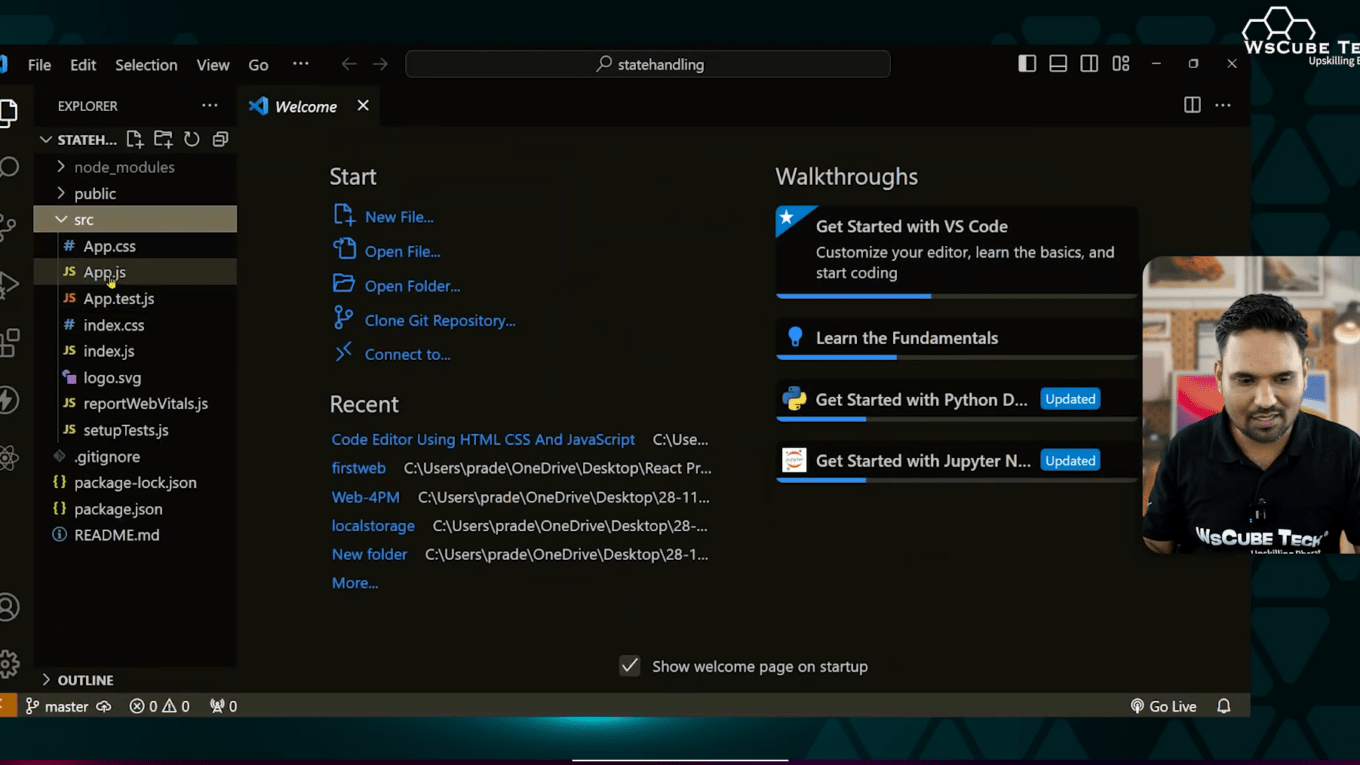Open the Edit menu
This screenshot has height=765, width=1360.
click(x=83, y=64)
